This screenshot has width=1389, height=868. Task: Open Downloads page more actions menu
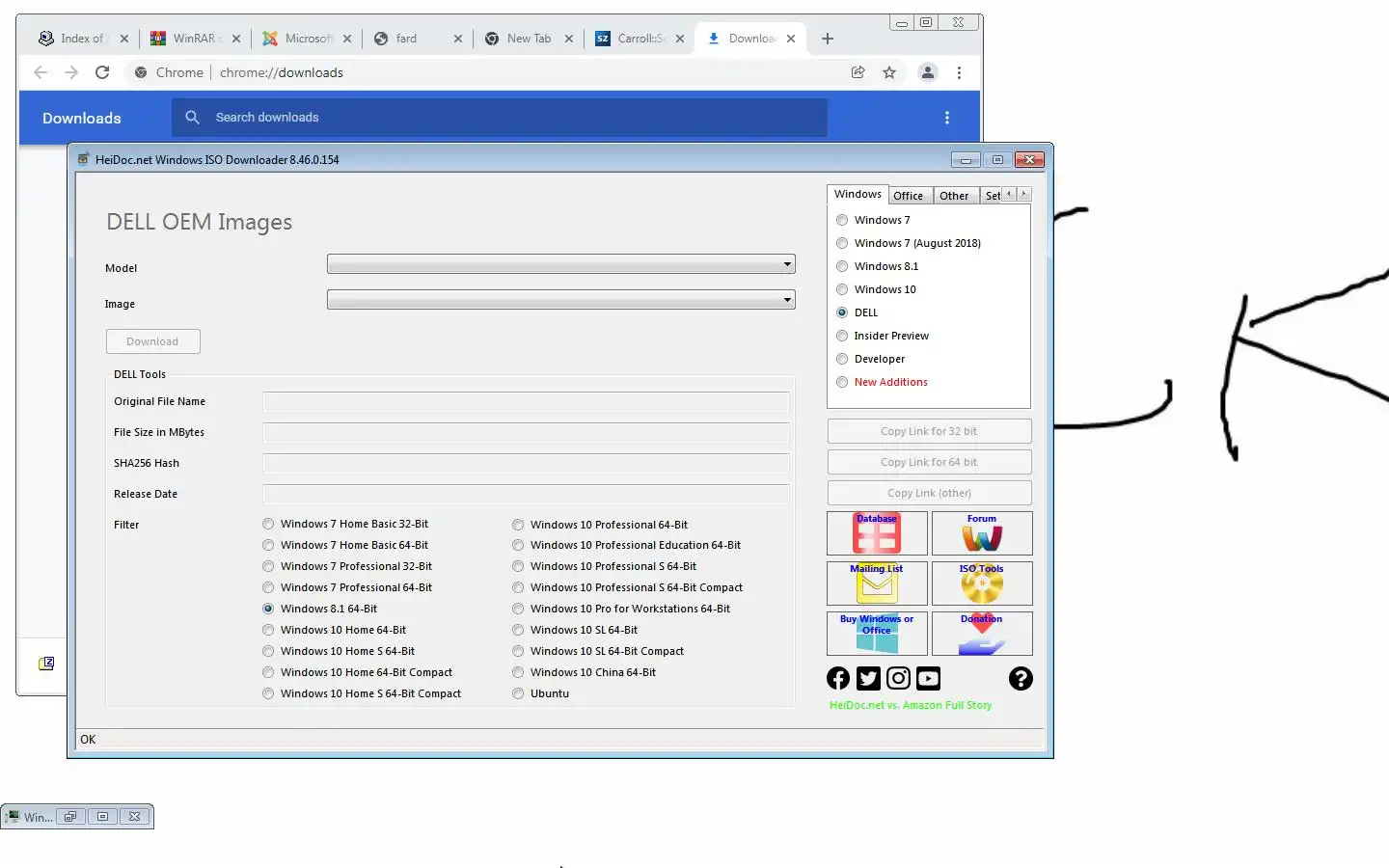(x=947, y=118)
